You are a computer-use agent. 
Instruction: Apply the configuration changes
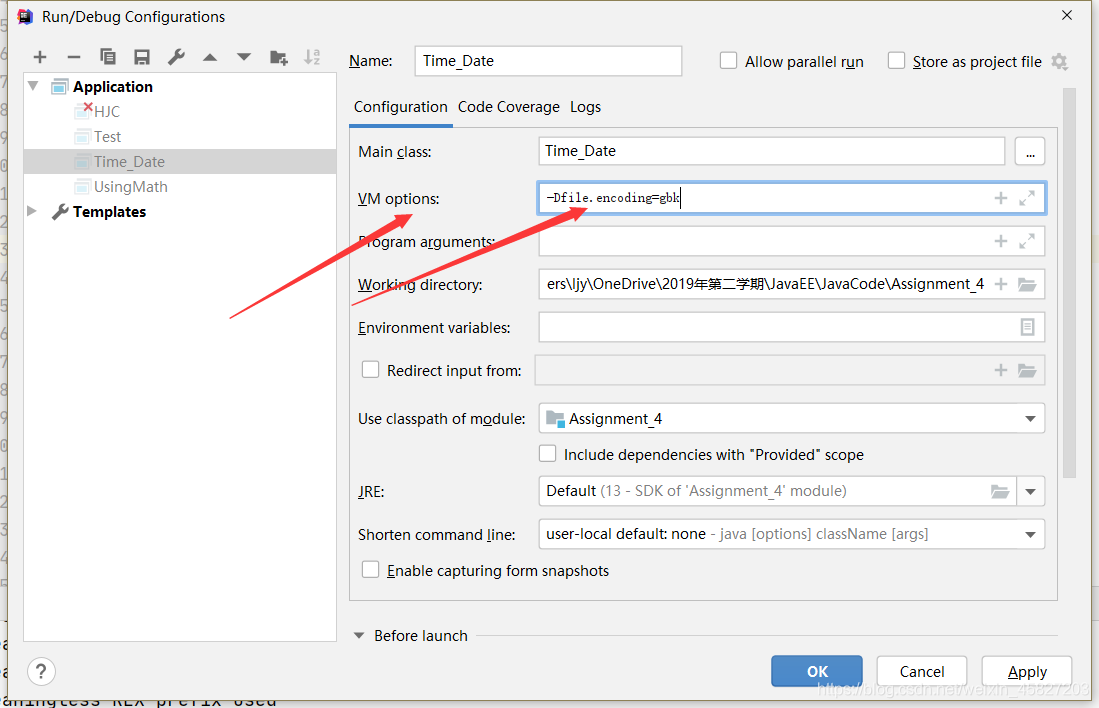pos(1026,671)
